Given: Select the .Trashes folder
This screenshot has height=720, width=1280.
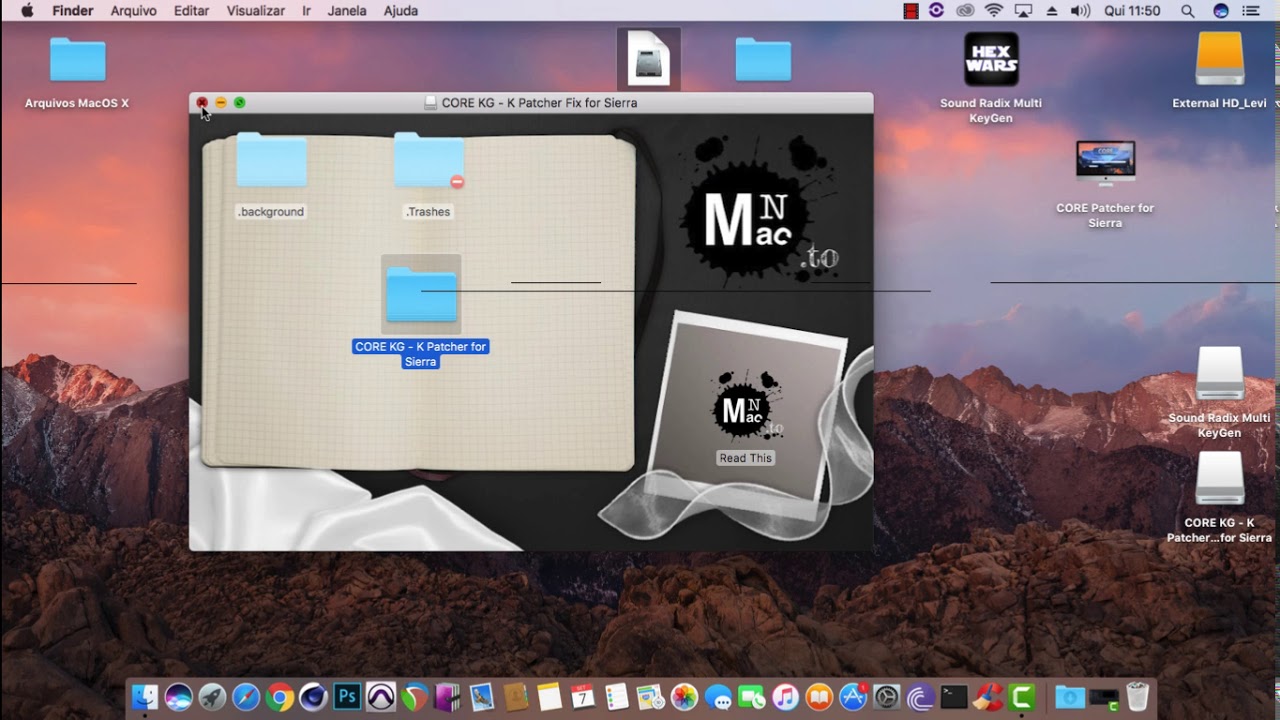Looking at the screenshot, I should 428,162.
